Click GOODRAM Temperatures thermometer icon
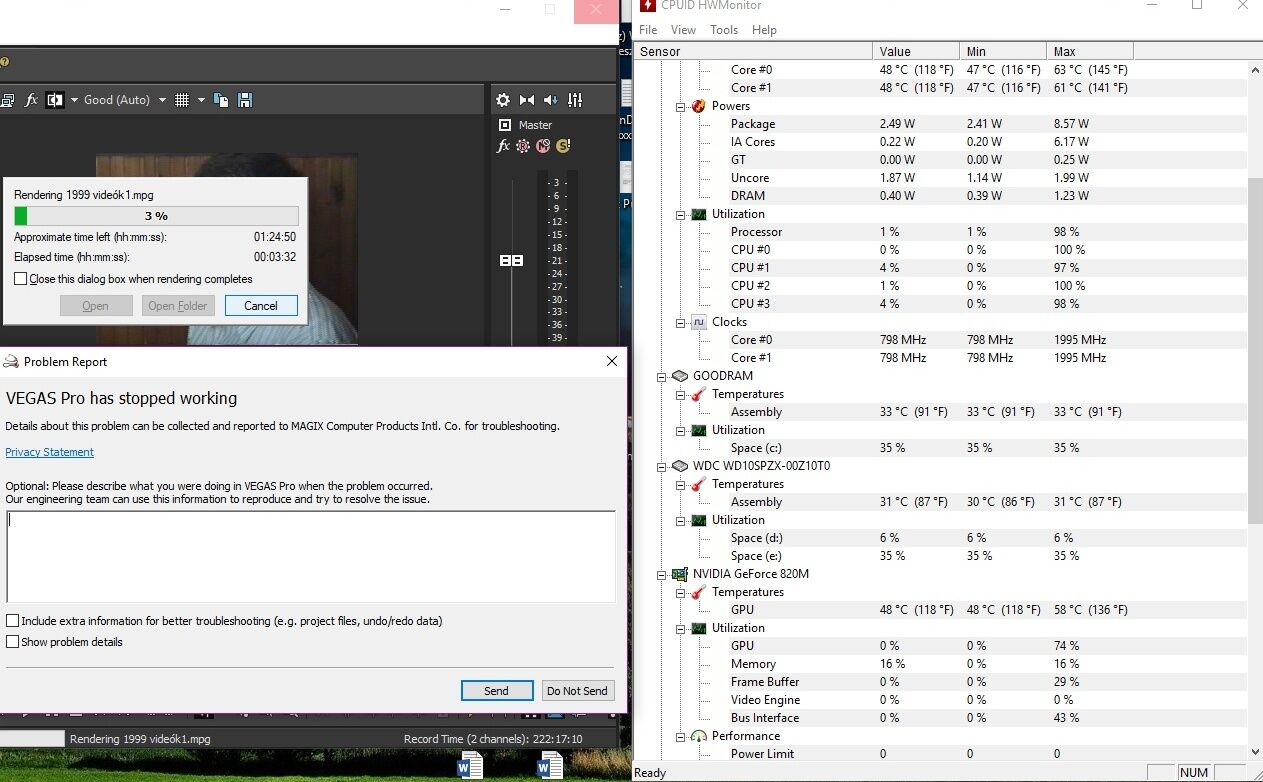 click(700, 394)
